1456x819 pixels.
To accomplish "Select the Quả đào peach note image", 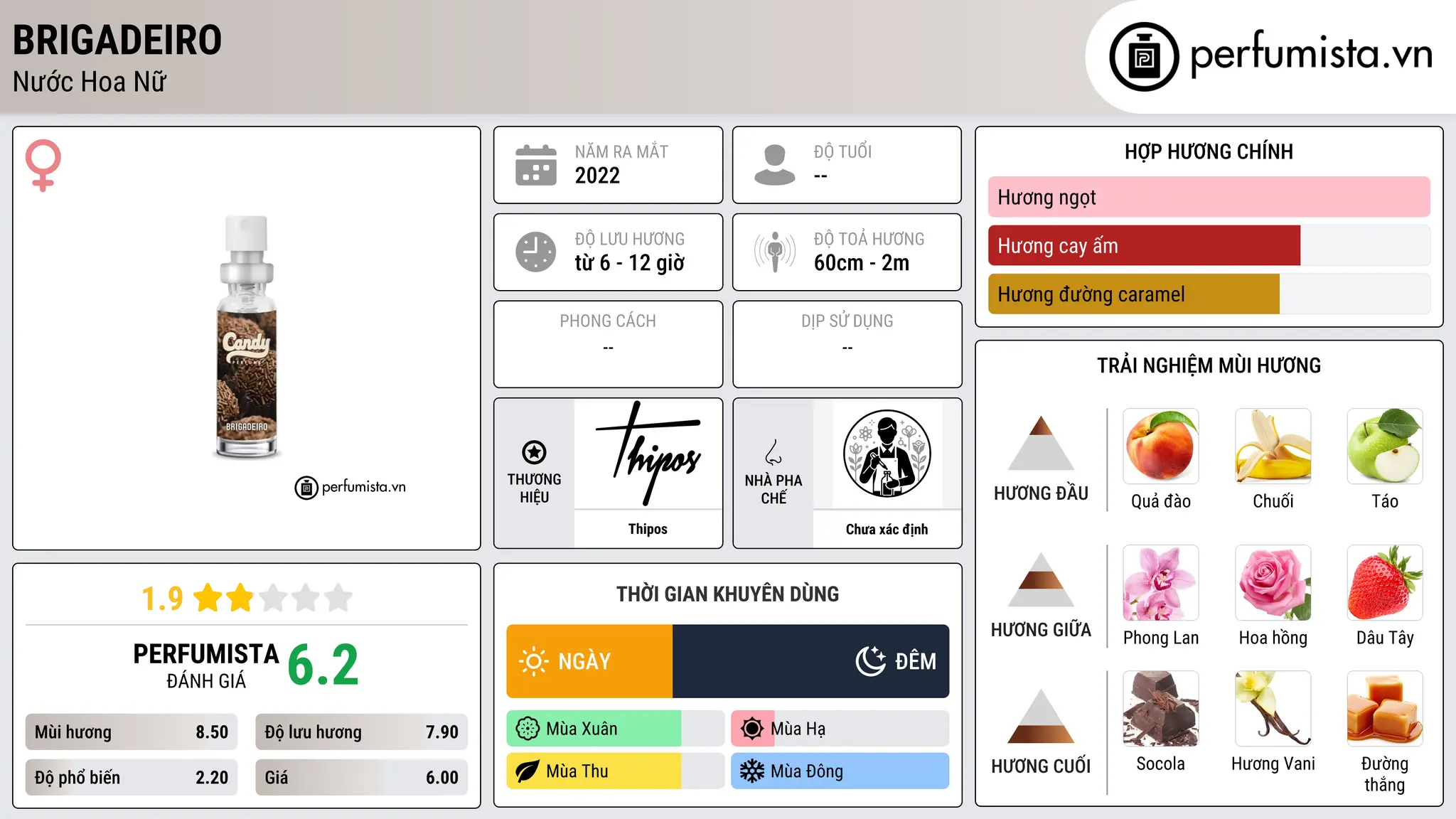I will click(1161, 446).
